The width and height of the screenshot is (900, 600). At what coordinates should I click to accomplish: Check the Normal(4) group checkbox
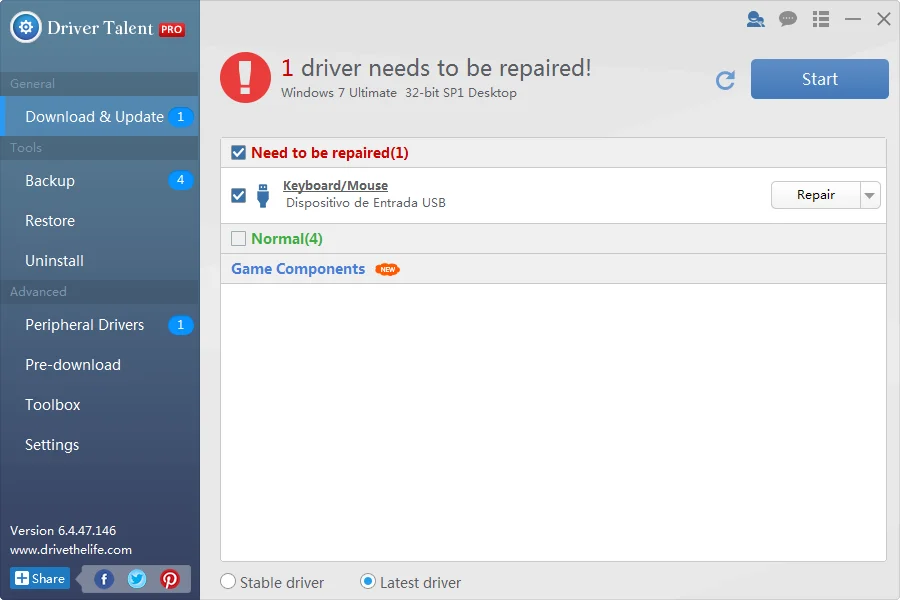pyautogui.click(x=237, y=238)
